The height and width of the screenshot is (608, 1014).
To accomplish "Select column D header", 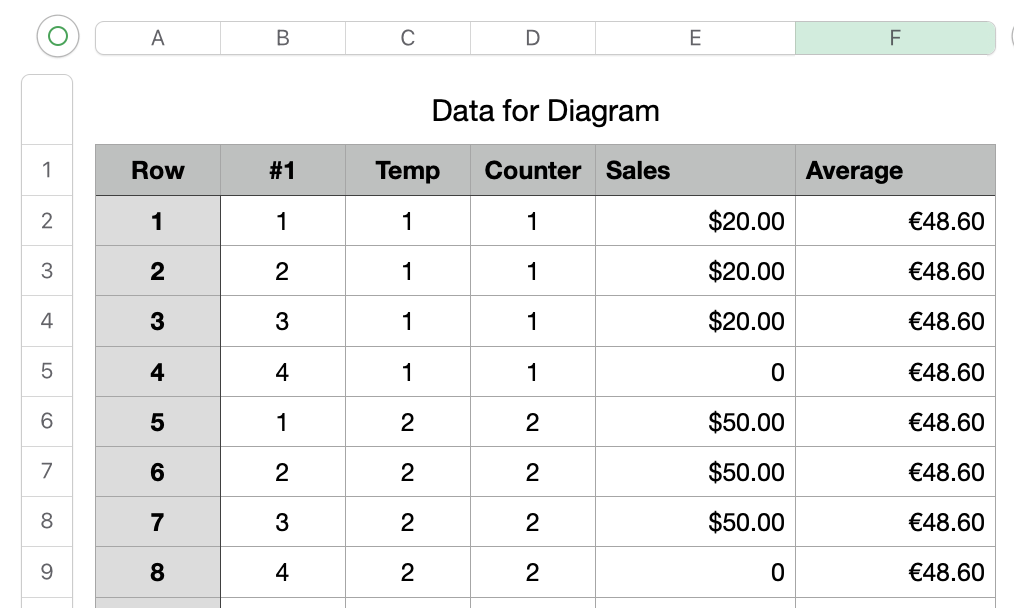I will click(x=533, y=38).
